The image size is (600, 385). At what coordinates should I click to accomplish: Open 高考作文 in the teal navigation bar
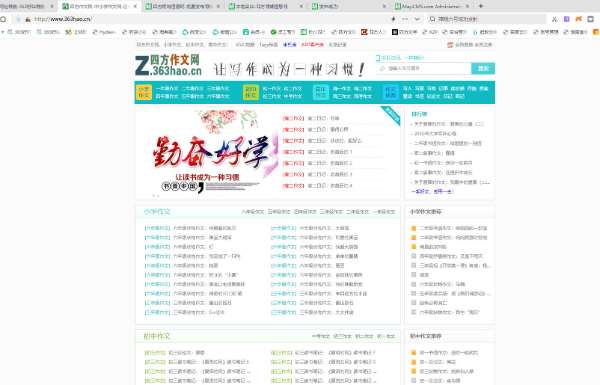click(x=363, y=96)
